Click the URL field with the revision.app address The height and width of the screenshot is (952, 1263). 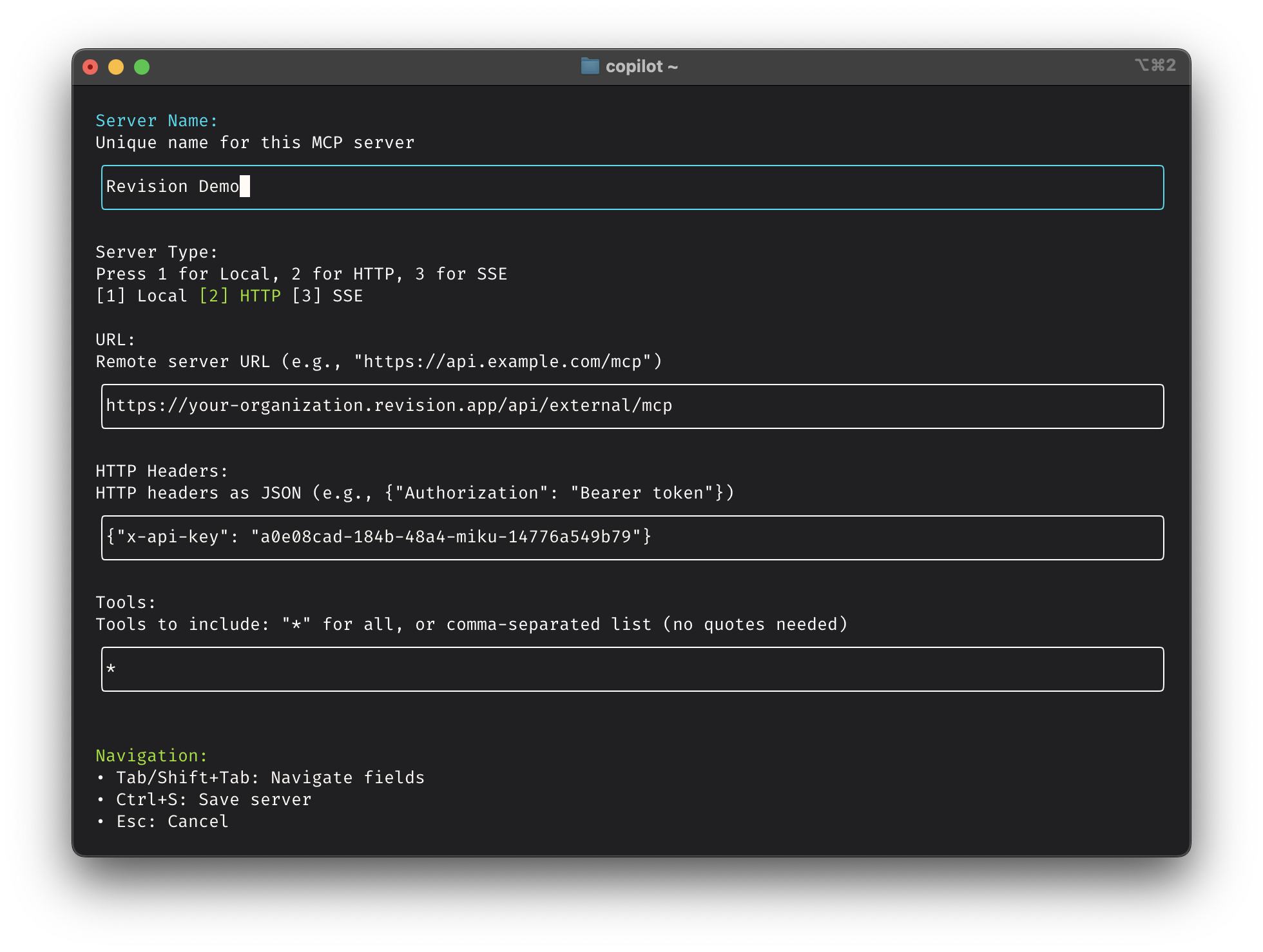pyautogui.click(x=631, y=406)
